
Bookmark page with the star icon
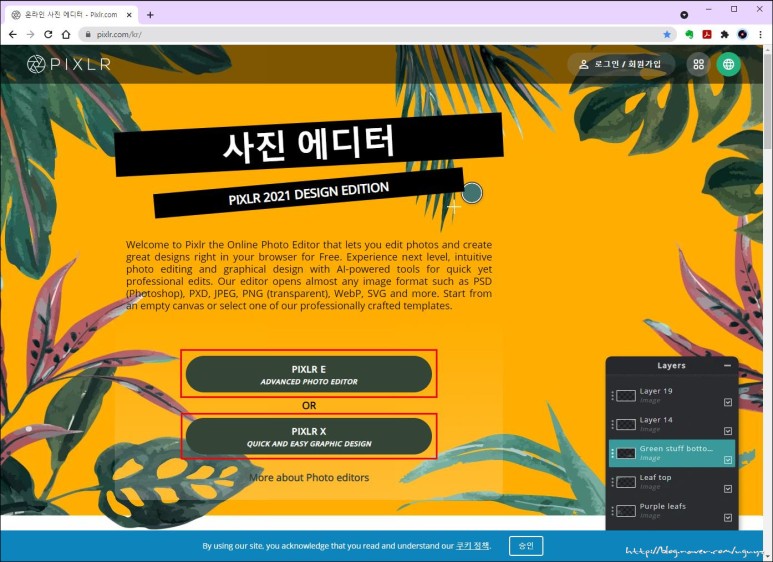(x=667, y=35)
